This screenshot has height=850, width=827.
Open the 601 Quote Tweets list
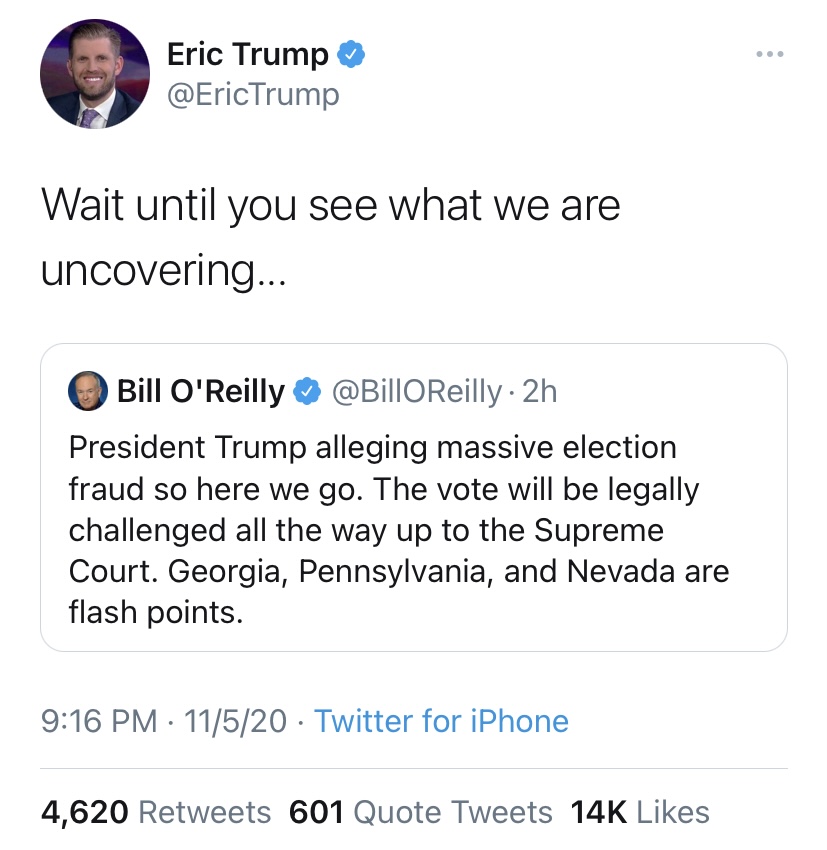click(x=420, y=812)
